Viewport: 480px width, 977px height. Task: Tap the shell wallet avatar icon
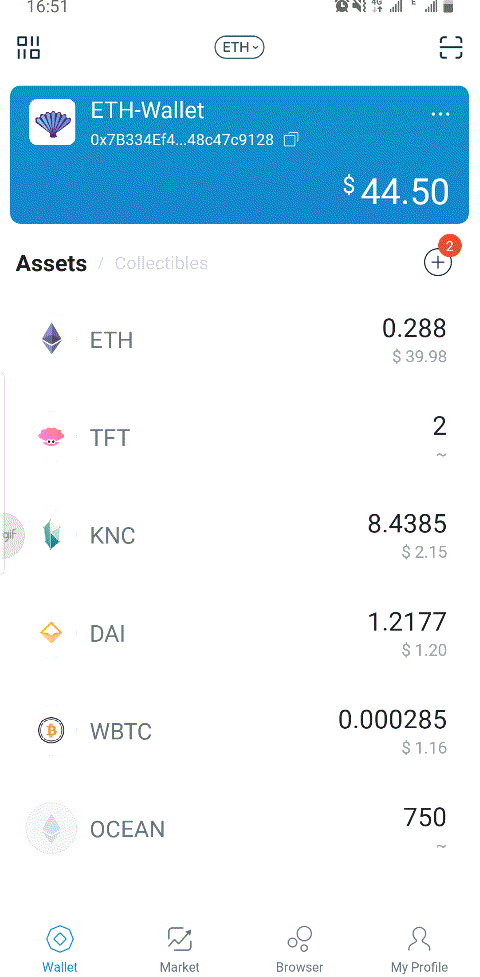tap(52, 122)
